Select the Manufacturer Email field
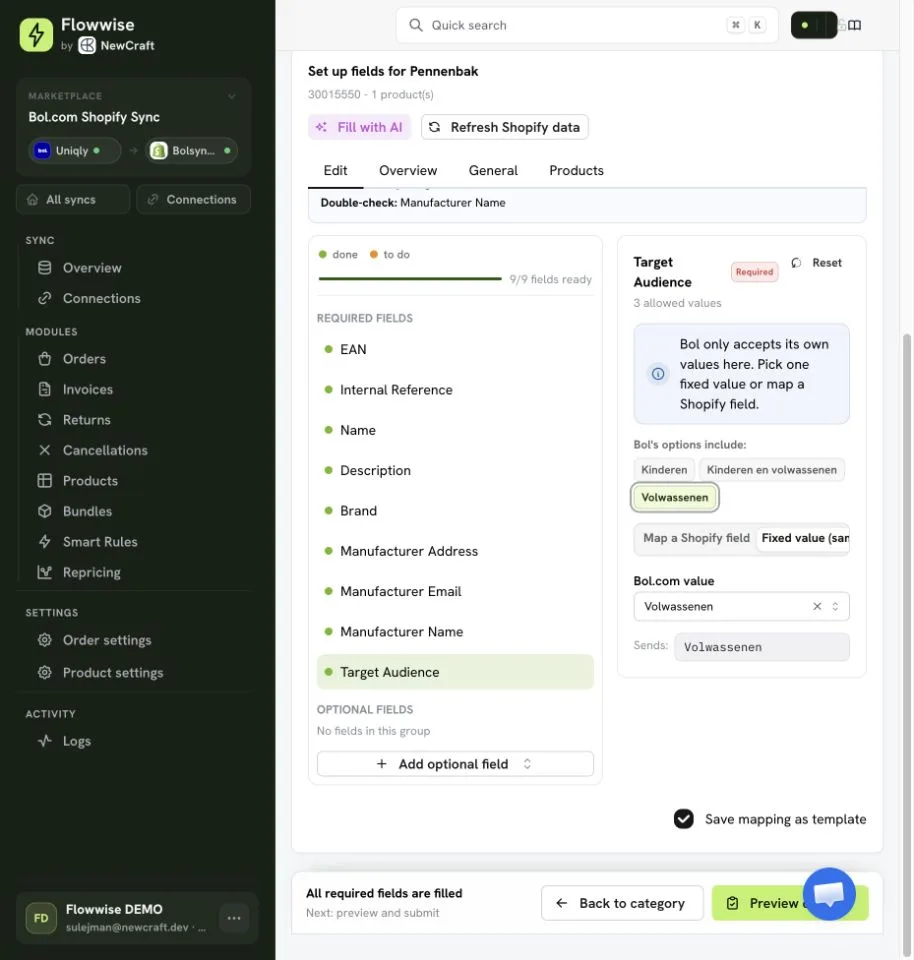 click(x=455, y=591)
